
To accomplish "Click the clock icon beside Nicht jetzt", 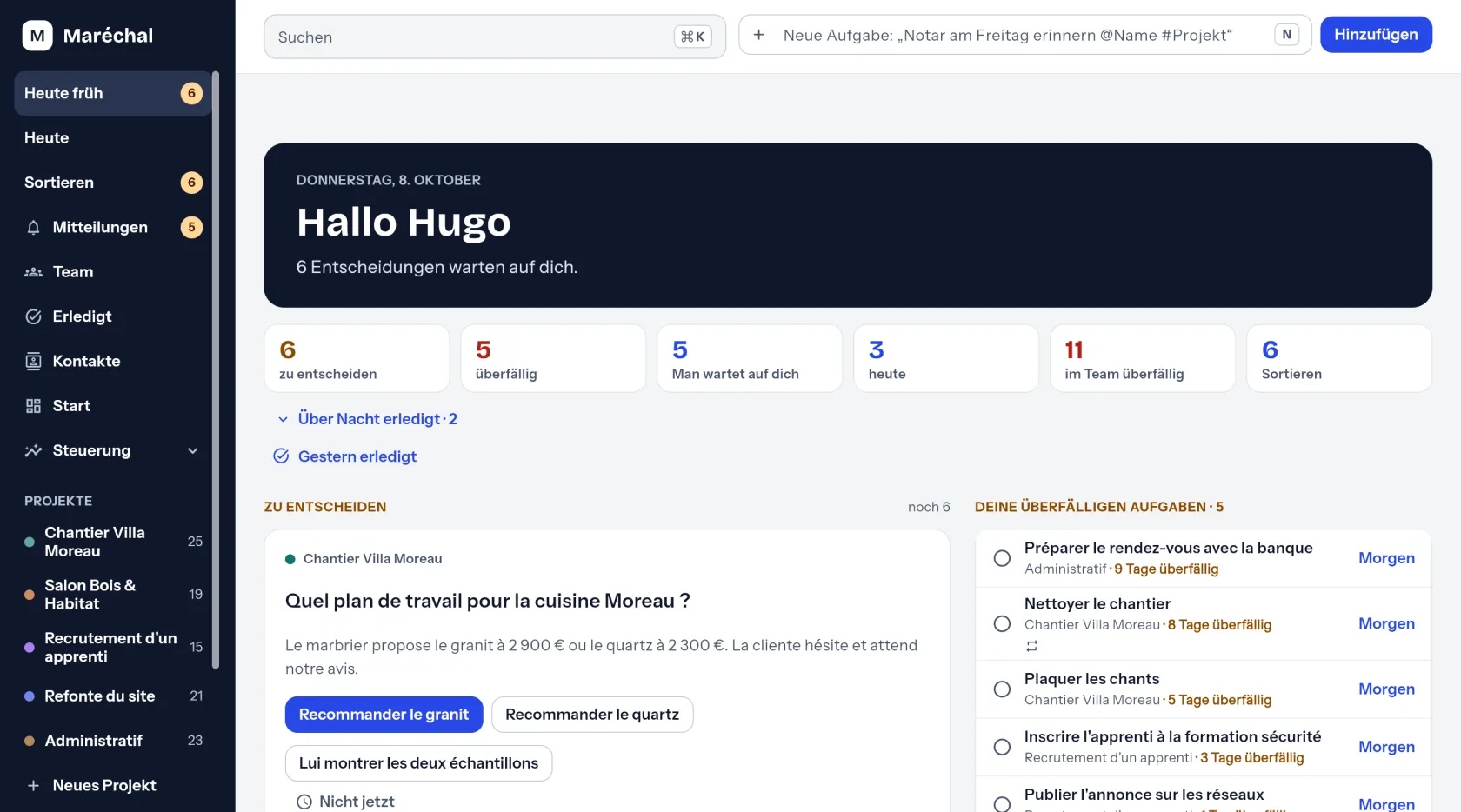I will (x=304, y=802).
